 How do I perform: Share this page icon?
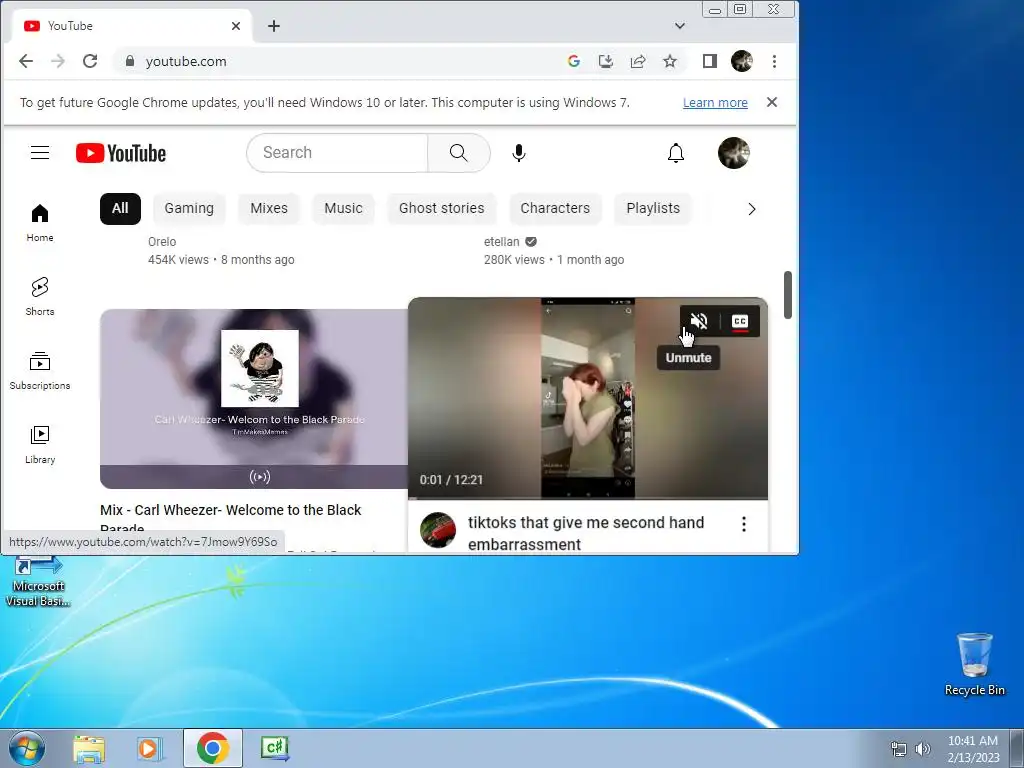tap(637, 61)
